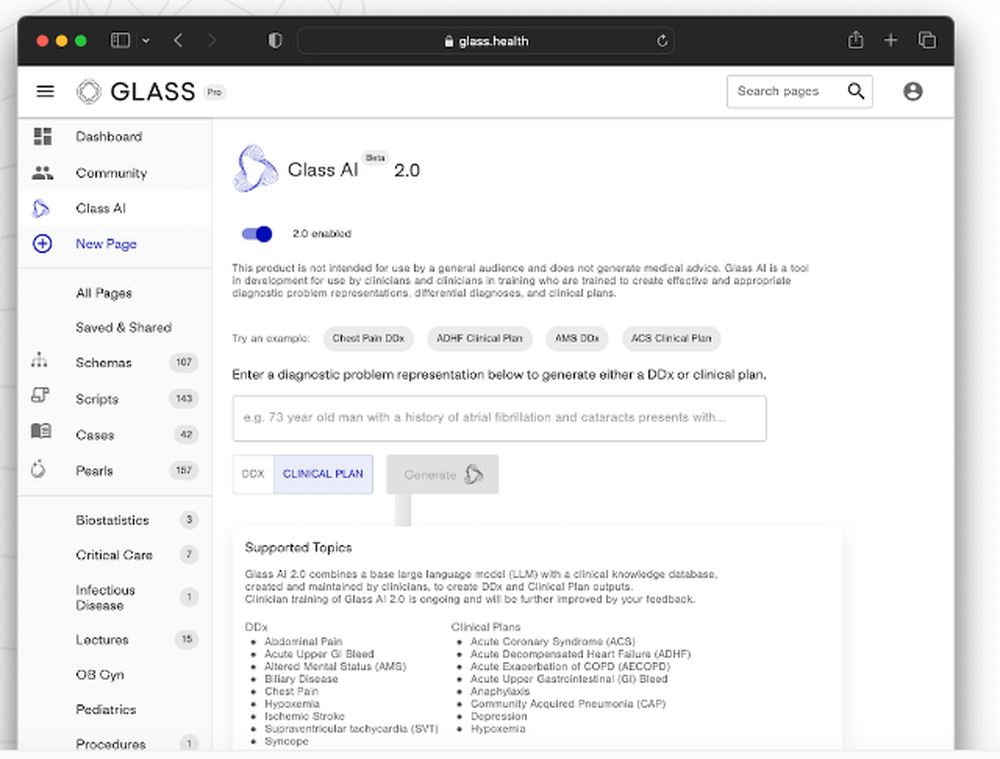This screenshot has width=1000, height=759.
Task: Open Saved & Shared in sidebar
Action: (124, 327)
